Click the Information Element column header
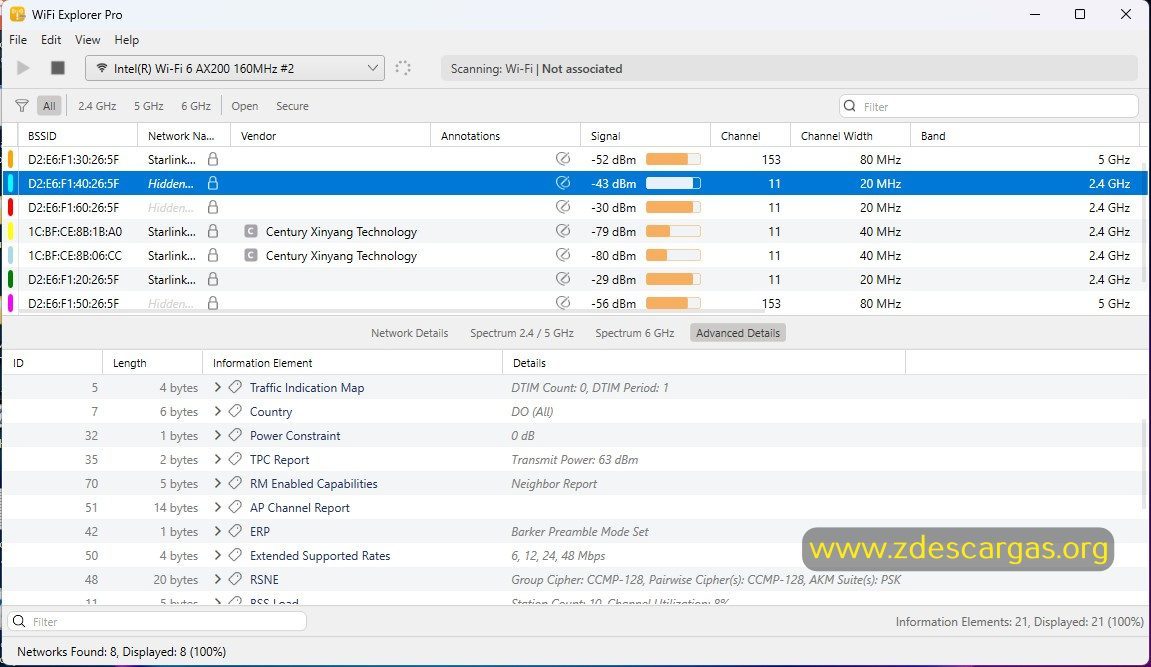This screenshot has height=667, width=1151. click(352, 363)
